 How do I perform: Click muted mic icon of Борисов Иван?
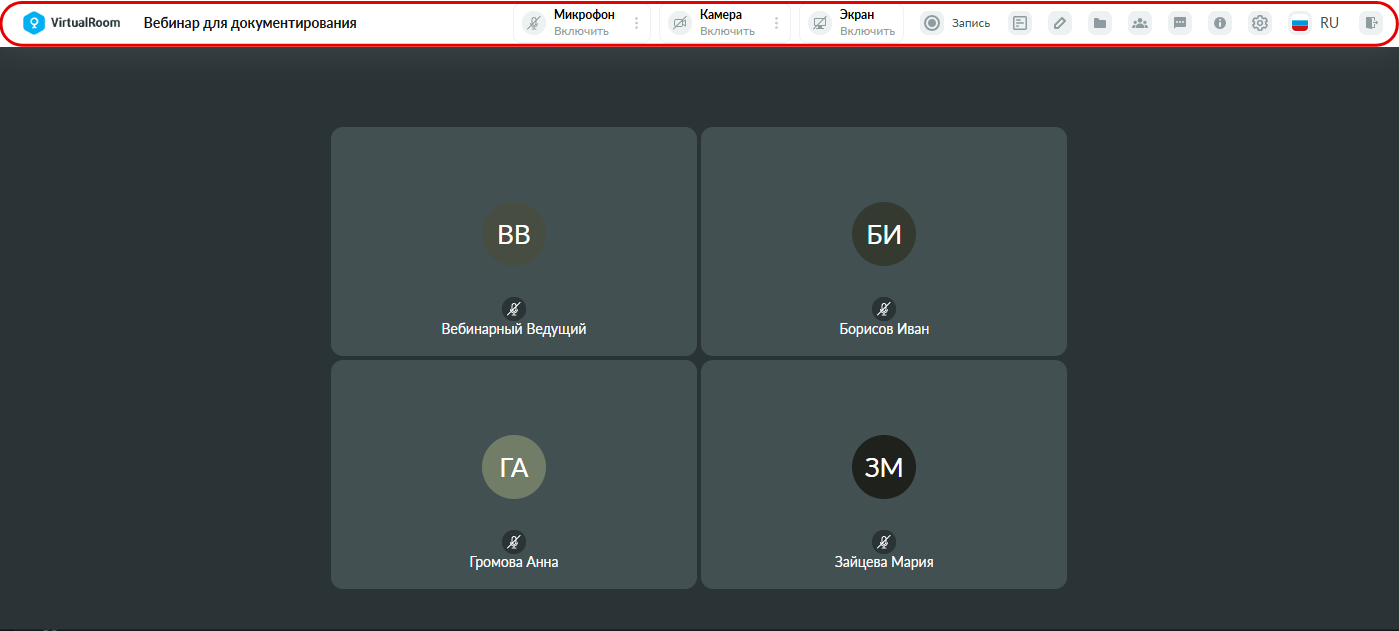(x=884, y=309)
